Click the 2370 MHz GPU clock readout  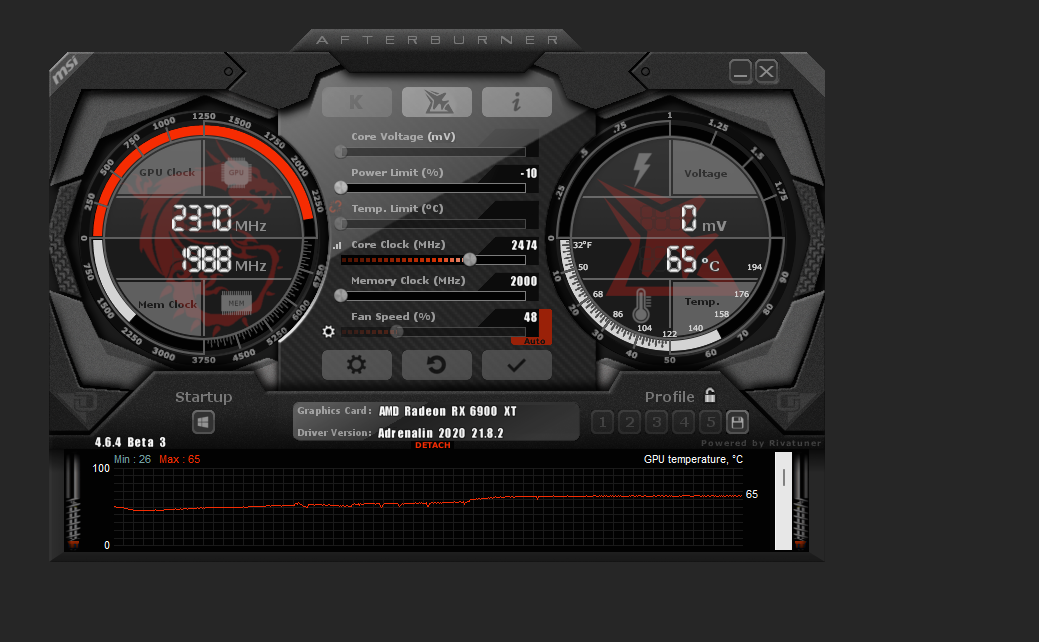coord(219,219)
